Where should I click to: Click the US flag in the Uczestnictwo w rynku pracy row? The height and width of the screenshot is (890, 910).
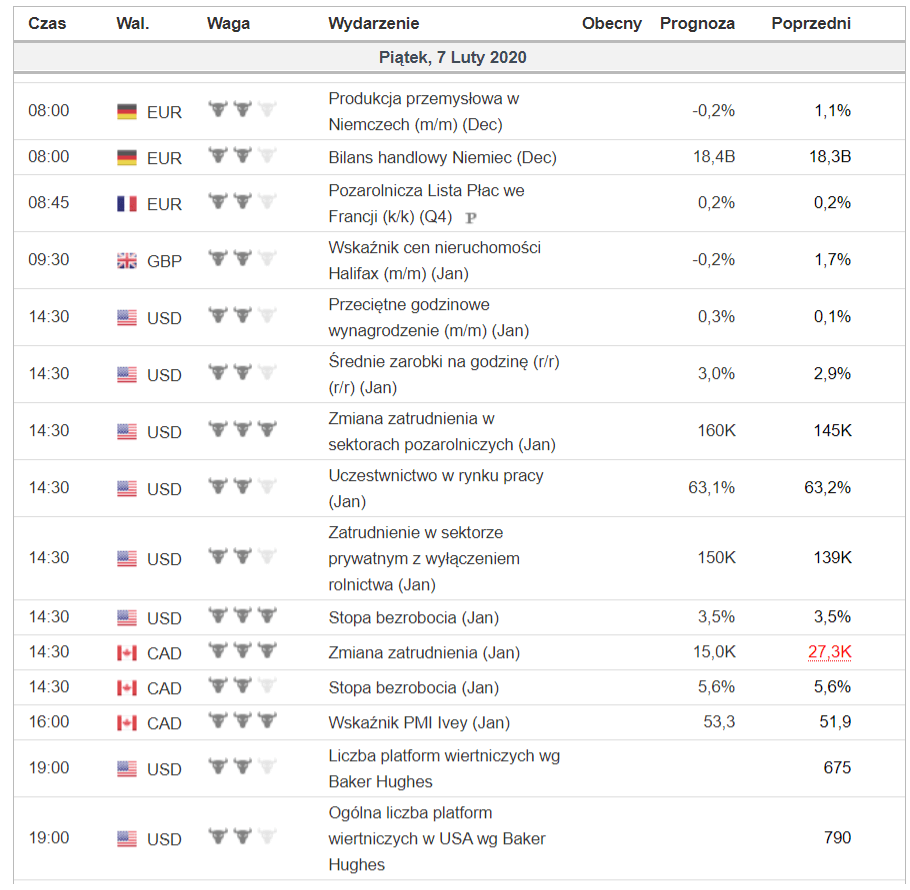127,489
